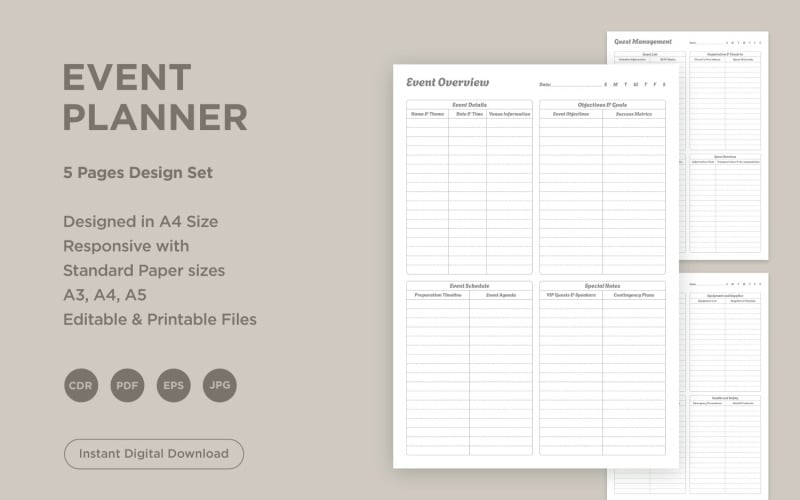Click the 'Name & Theme' column header
This screenshot has height=500, width=800.
pos(428,114)
